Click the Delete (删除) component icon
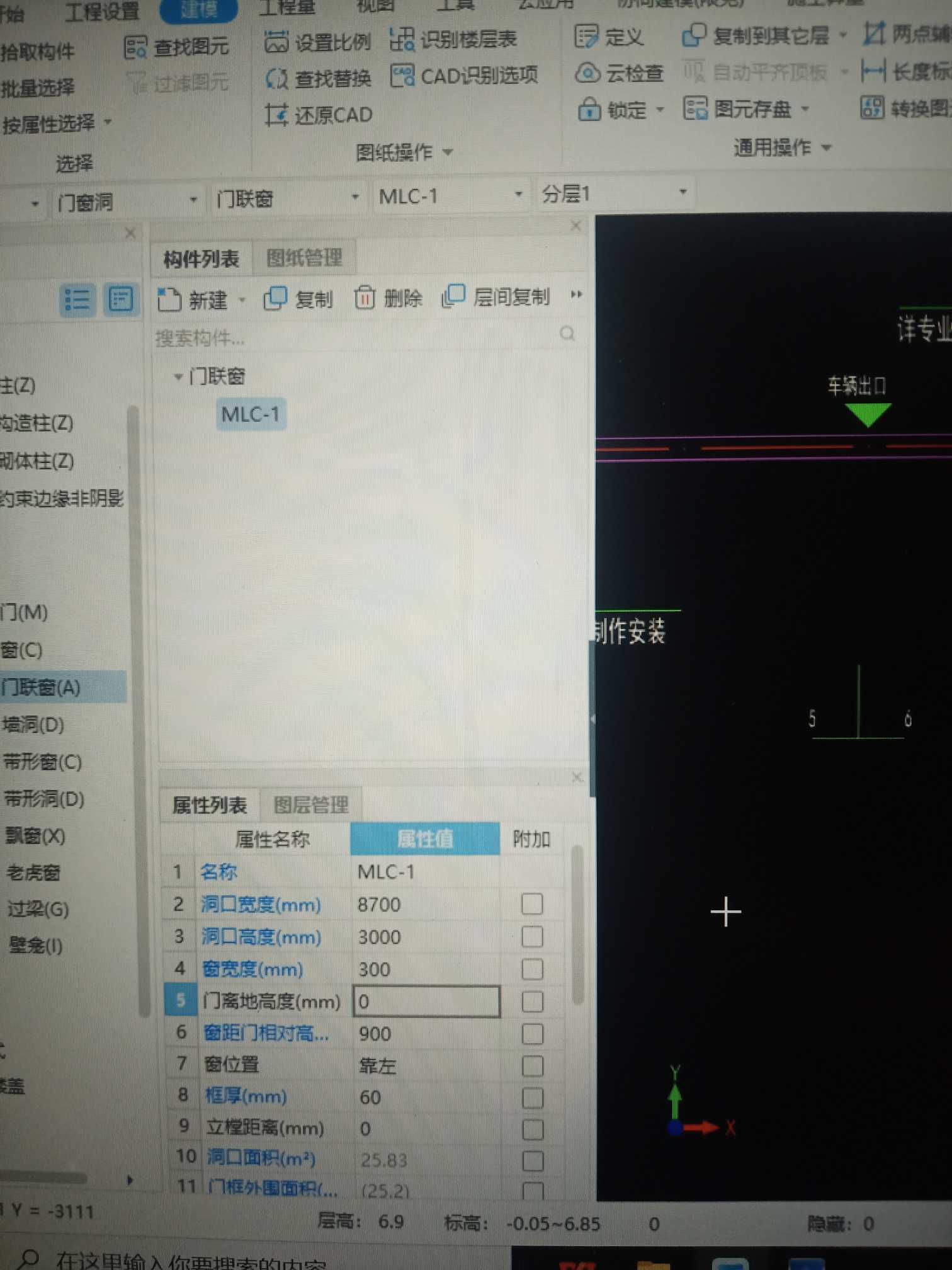952x1270 pixels. pyautogui.click(x=365, y=297)
